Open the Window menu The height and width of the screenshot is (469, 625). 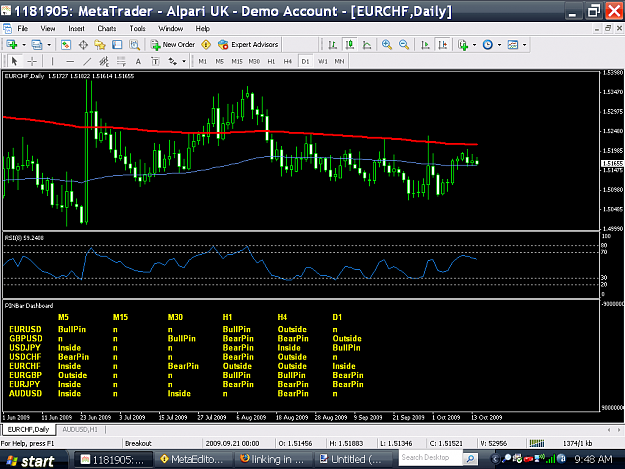coord(171,28)
